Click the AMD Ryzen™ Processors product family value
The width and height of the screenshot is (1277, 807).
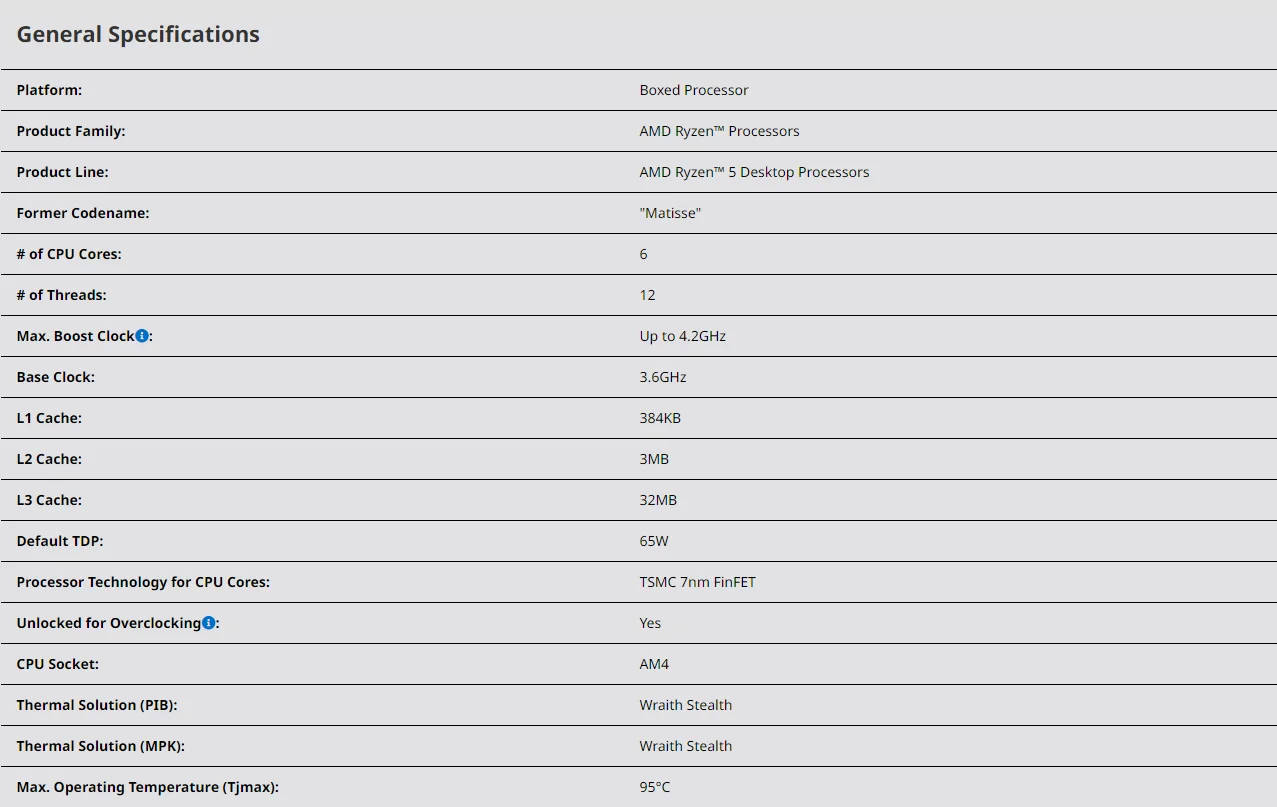tap(719, 131)
